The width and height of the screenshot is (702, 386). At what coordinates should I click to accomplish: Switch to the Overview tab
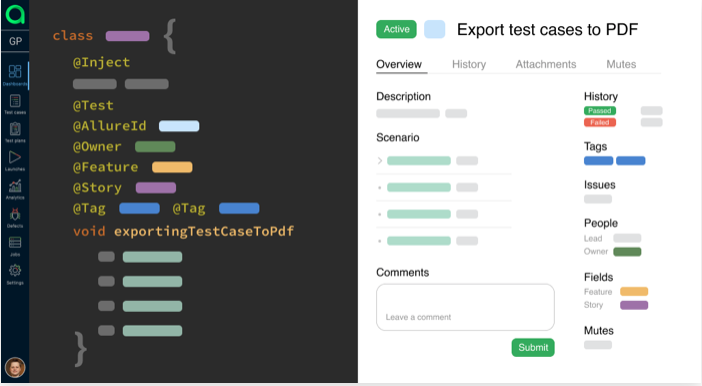click(398, 64)
